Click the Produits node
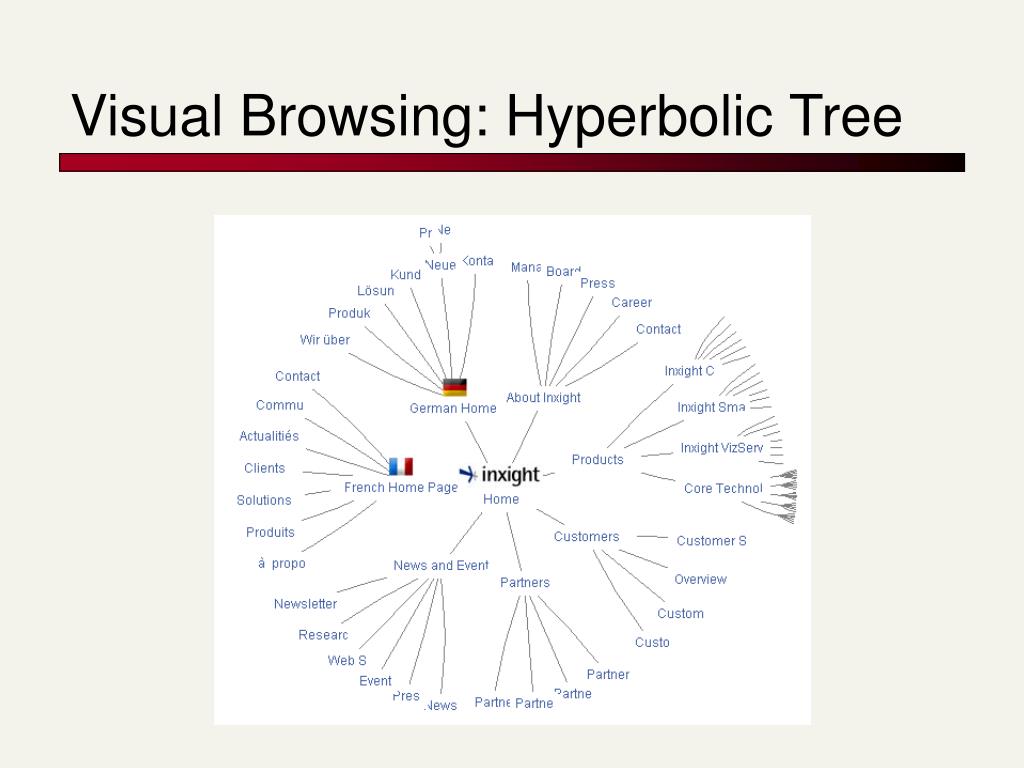1024x768 pixels. pyautogui.click(x=270, y=532)
